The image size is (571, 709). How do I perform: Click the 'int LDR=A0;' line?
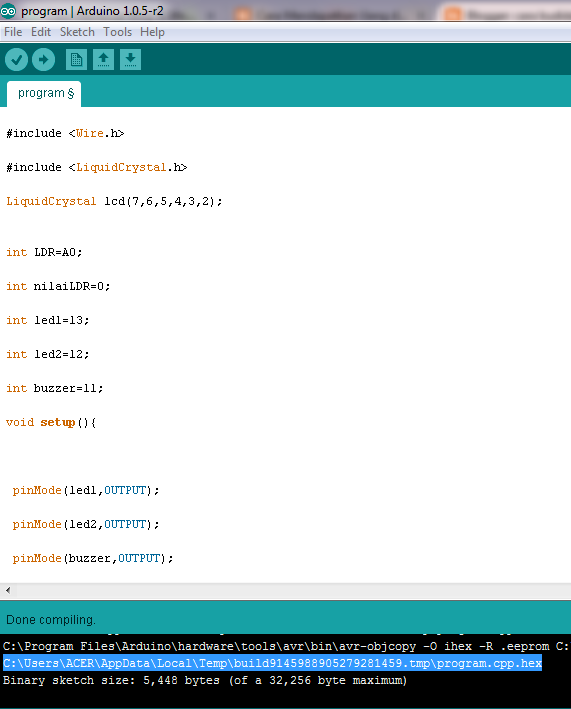tap(44, 252)
